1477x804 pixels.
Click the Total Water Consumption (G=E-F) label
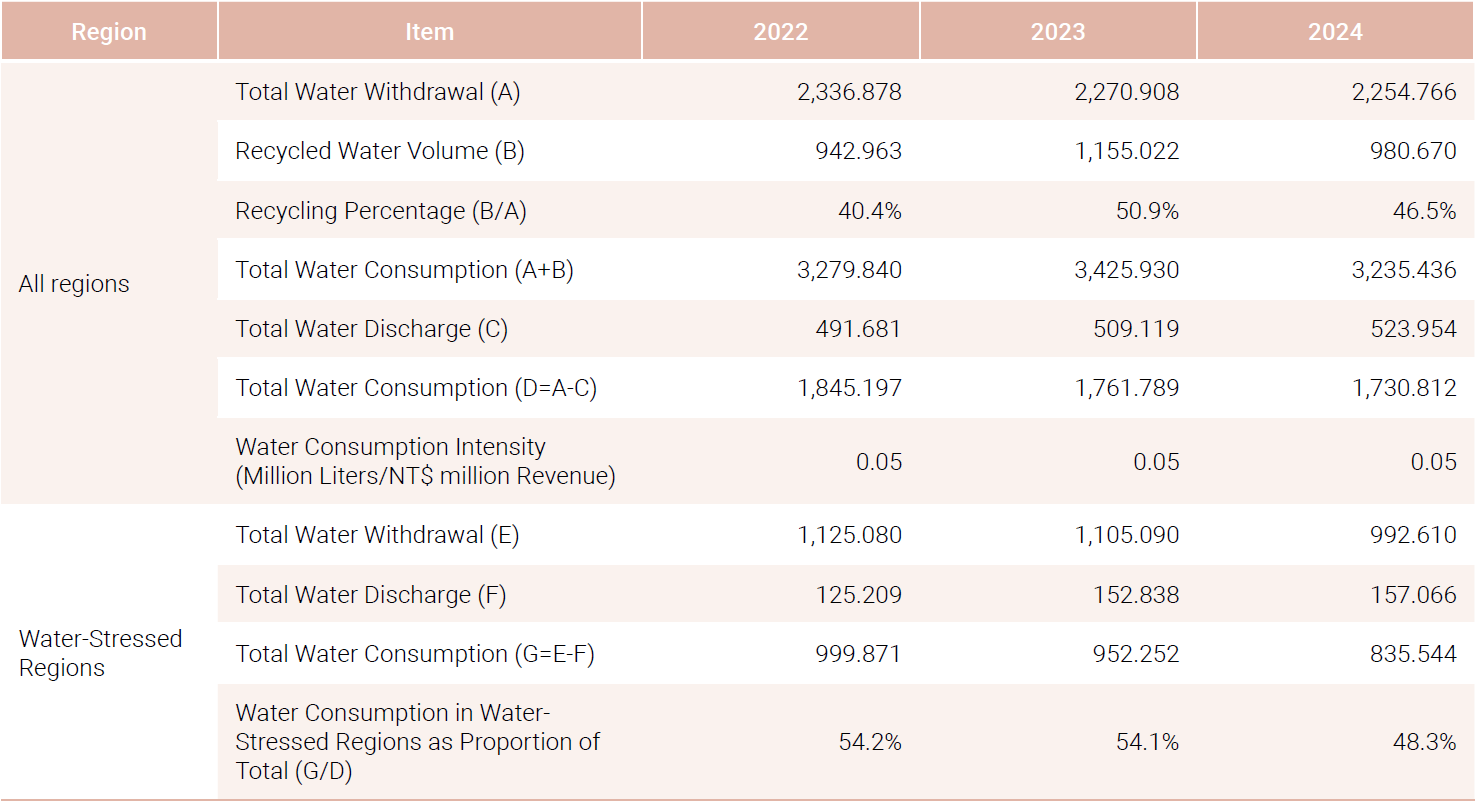(x=416, y=654)
